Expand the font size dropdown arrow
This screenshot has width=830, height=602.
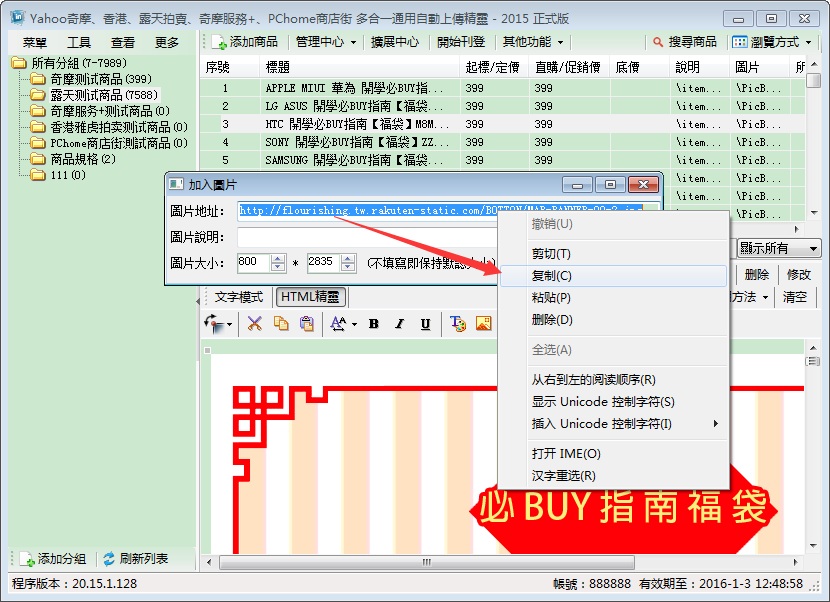point(354,324)
